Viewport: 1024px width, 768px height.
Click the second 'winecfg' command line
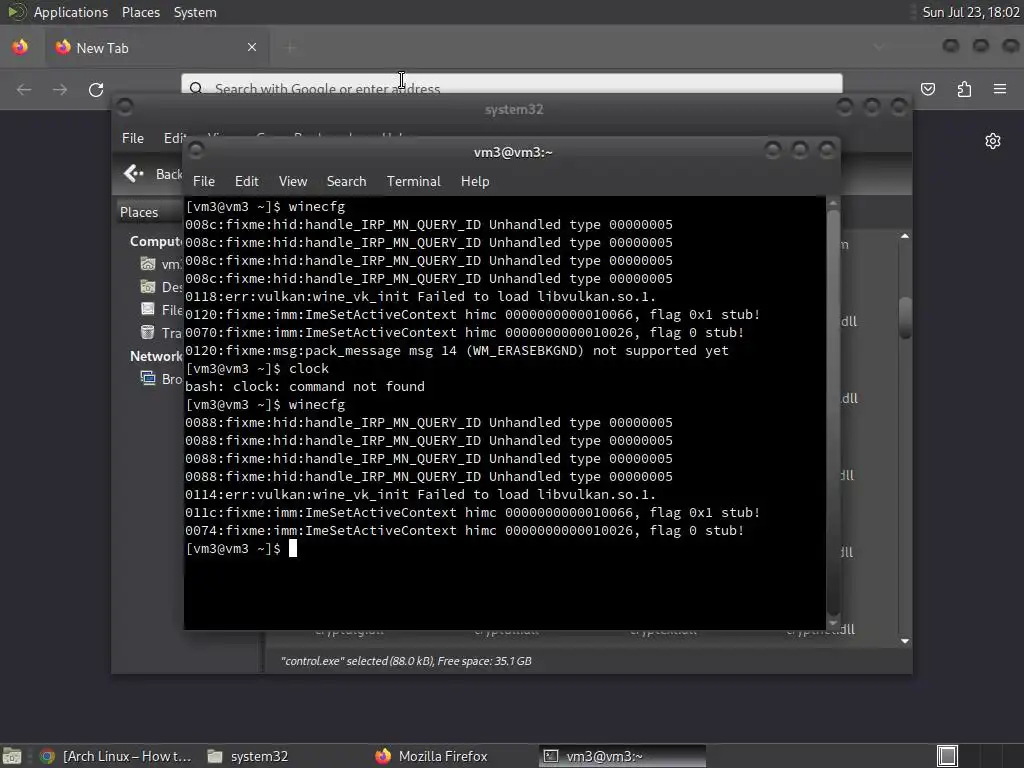point(265,404)
